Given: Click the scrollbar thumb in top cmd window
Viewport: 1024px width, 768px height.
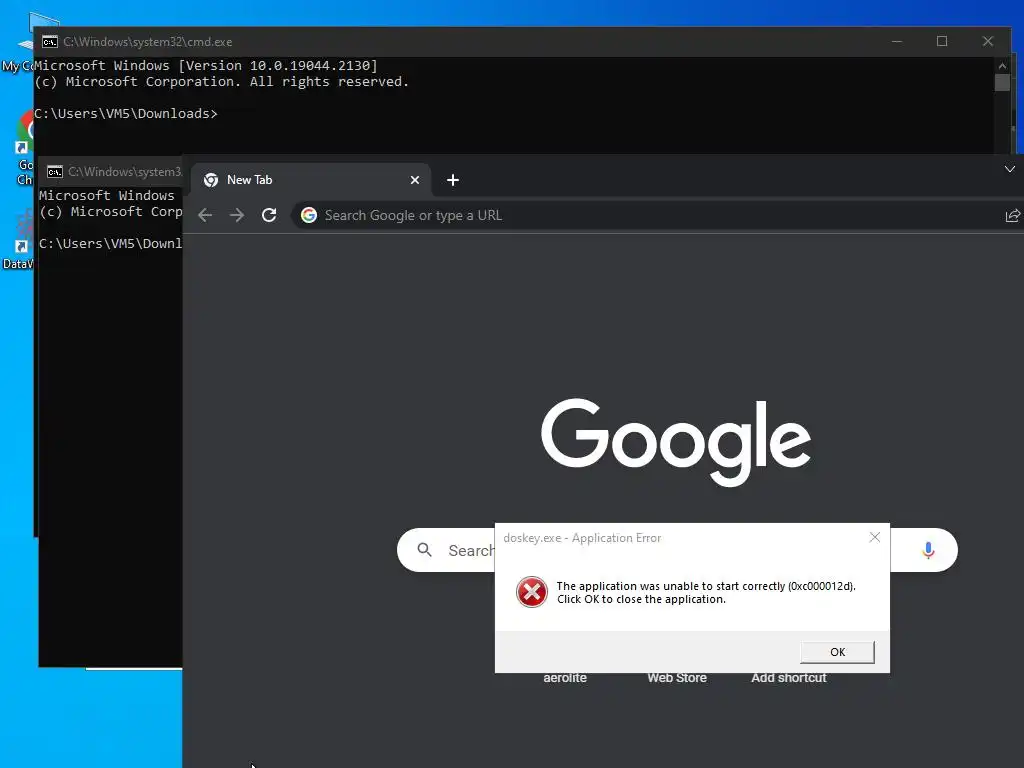Looking at the screenshot, I should 1002,82.
